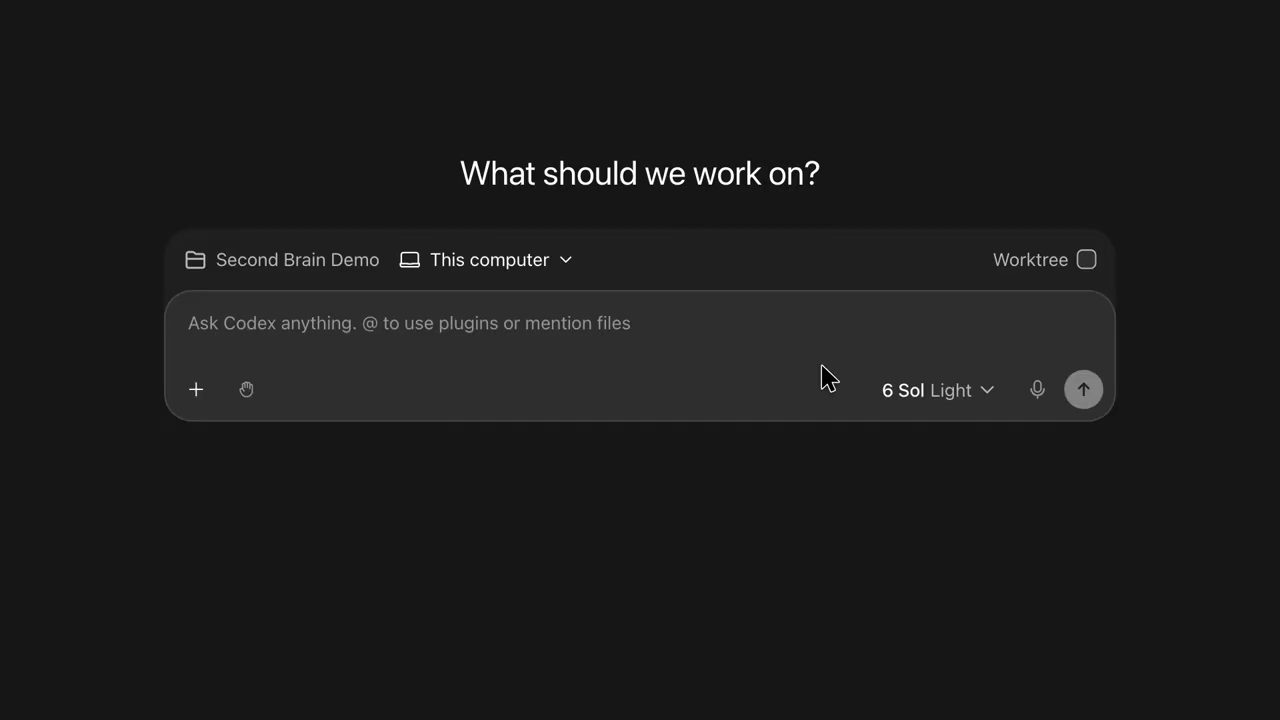Click the Worktree label
This screenshot has height=720, width=1280.
(x=1030, y=260)
